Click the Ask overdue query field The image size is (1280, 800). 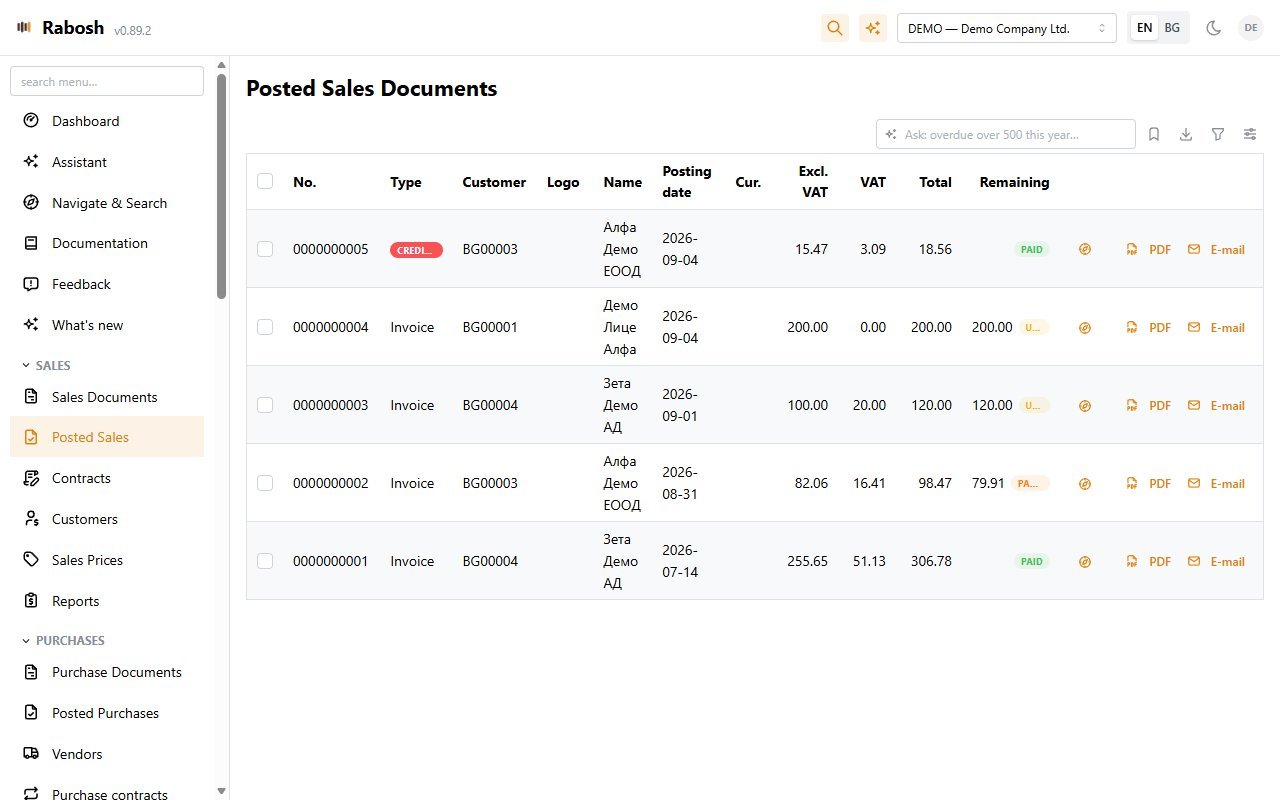tap(1006, 134)
